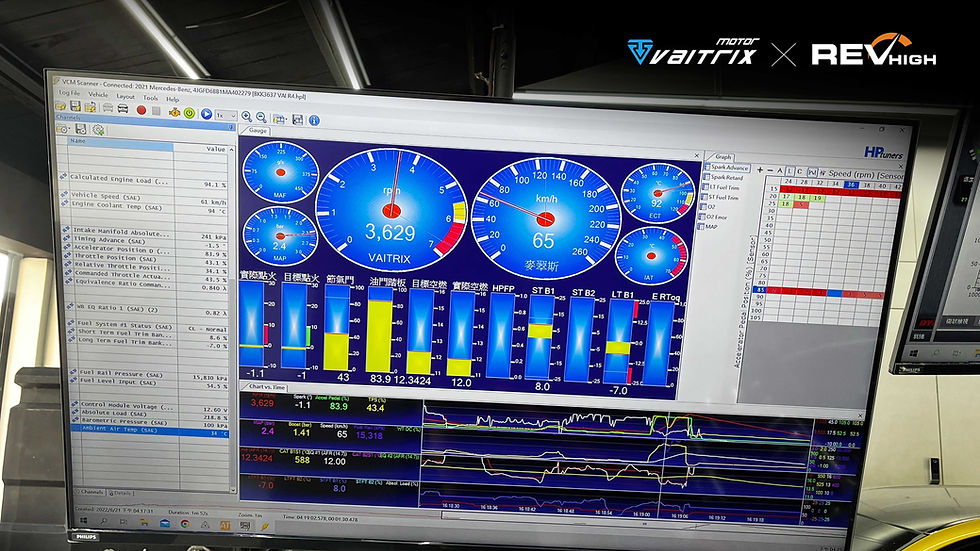The width and height of the screenshot is (980, 551).
Task: Select LT Fuel Trim in graph list
Action: (720, 187)
